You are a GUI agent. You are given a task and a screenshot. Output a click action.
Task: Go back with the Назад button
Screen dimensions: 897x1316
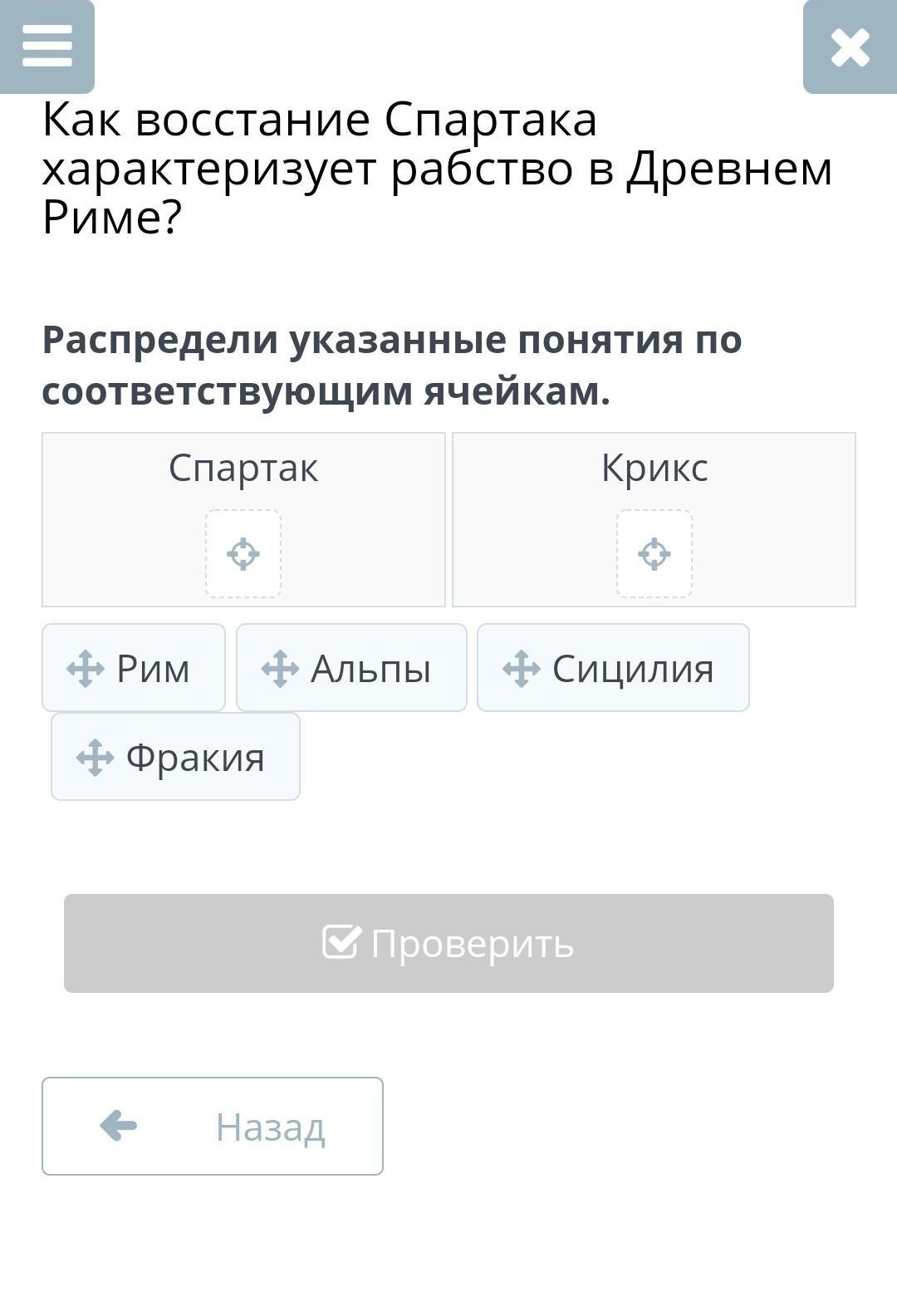pyautogui.click(x=213, y=1127)
